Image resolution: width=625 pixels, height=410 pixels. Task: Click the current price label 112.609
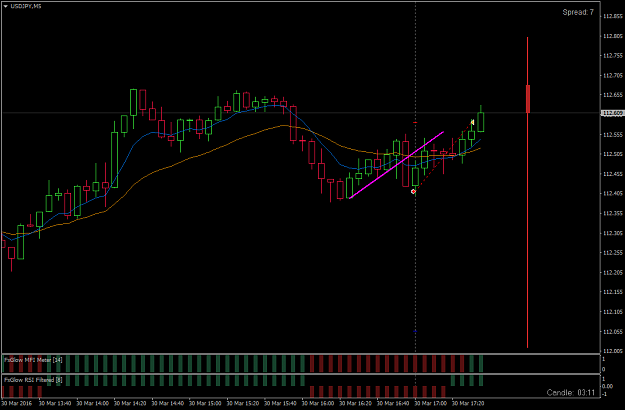(613, 113)
